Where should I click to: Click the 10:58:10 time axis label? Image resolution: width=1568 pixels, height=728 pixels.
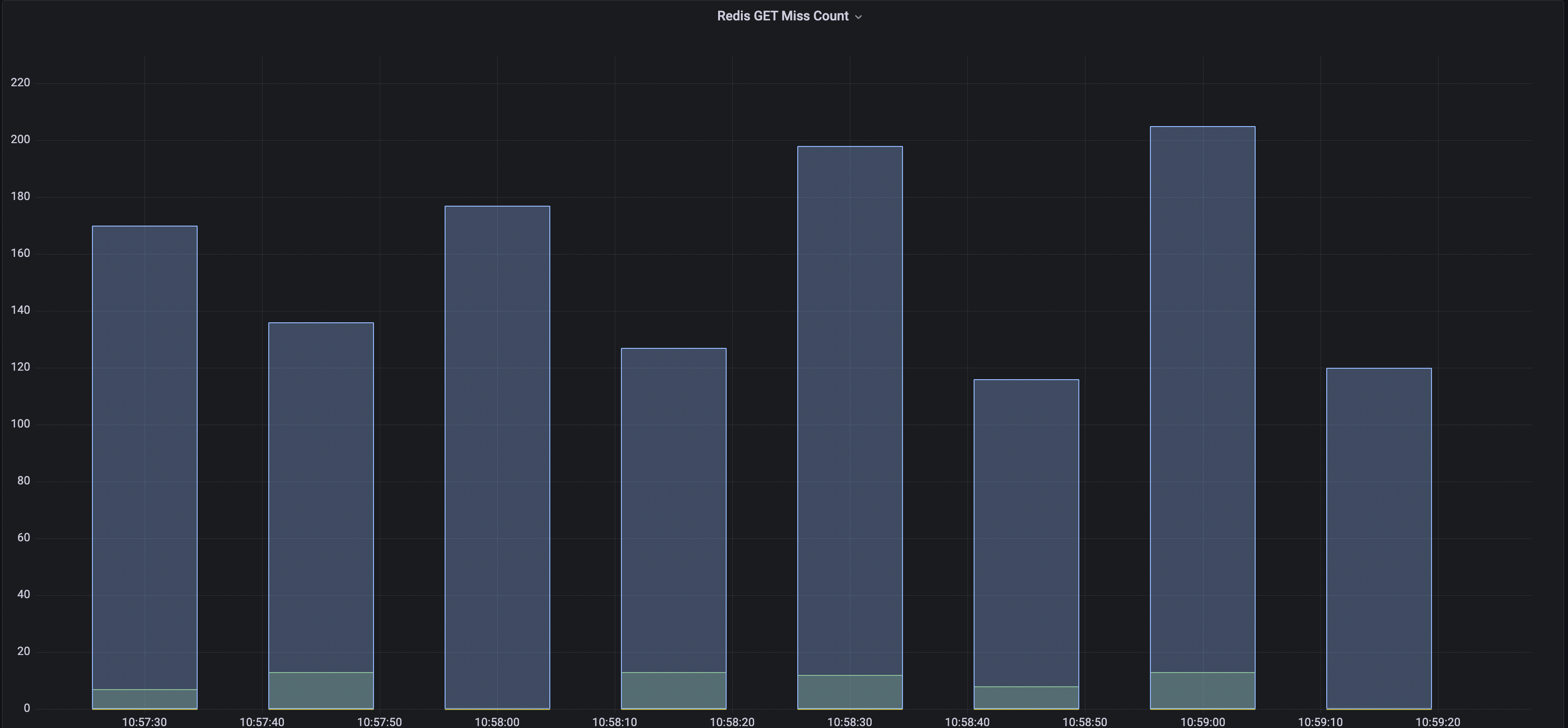coord(615,722)
